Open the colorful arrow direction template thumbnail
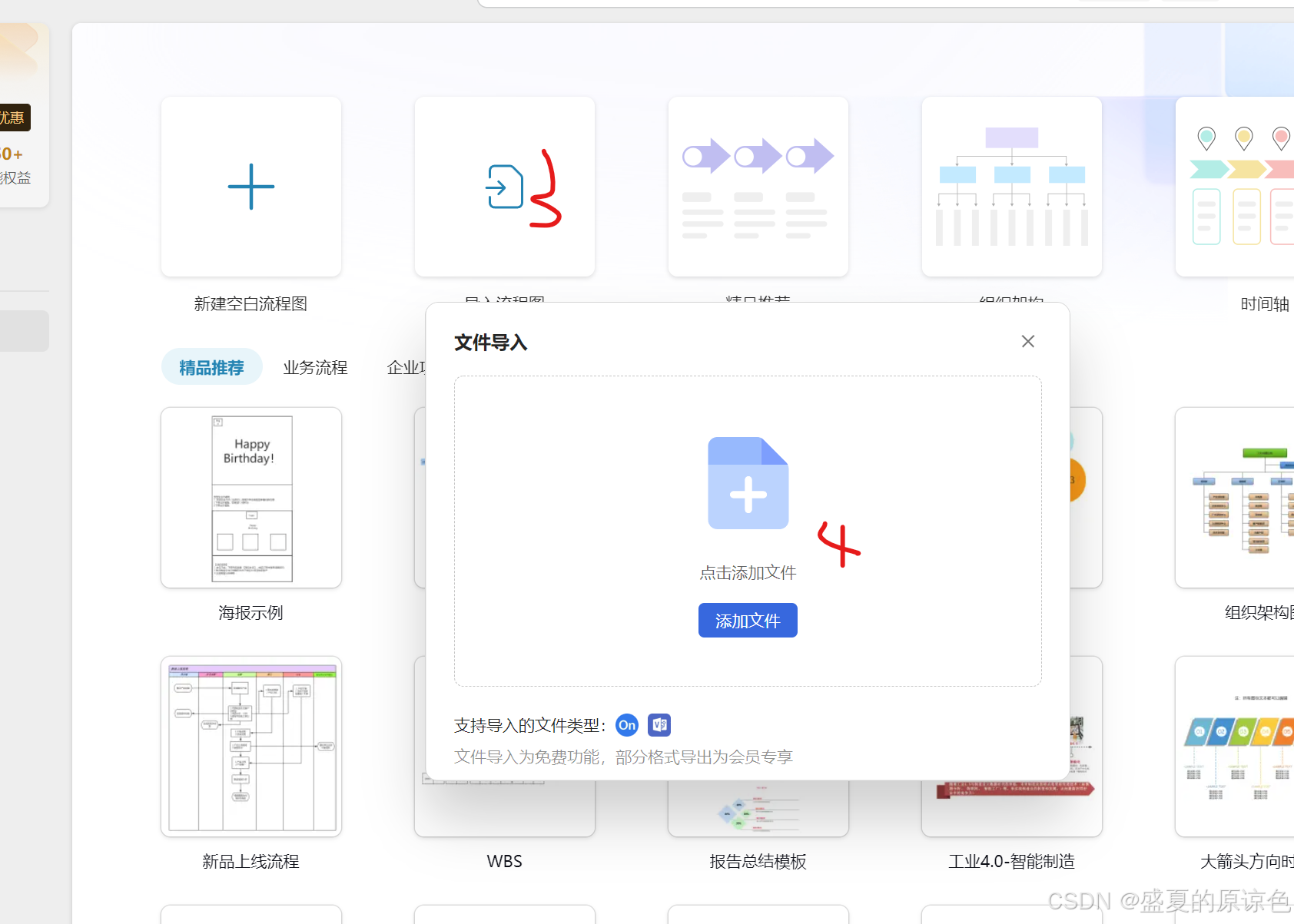This screenshot has height=924, width=1294. (x=1235, y=747)
